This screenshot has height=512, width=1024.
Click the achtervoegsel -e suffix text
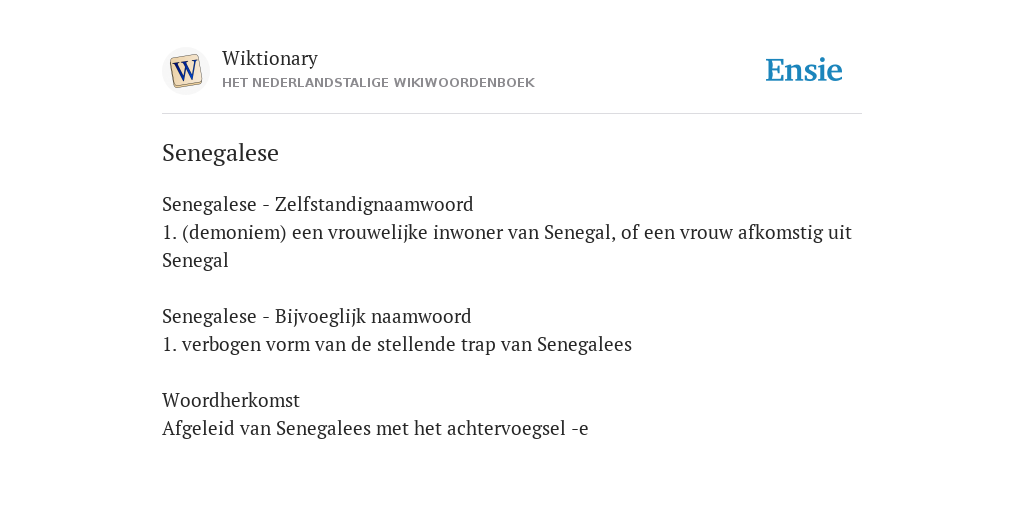(518, 428)
